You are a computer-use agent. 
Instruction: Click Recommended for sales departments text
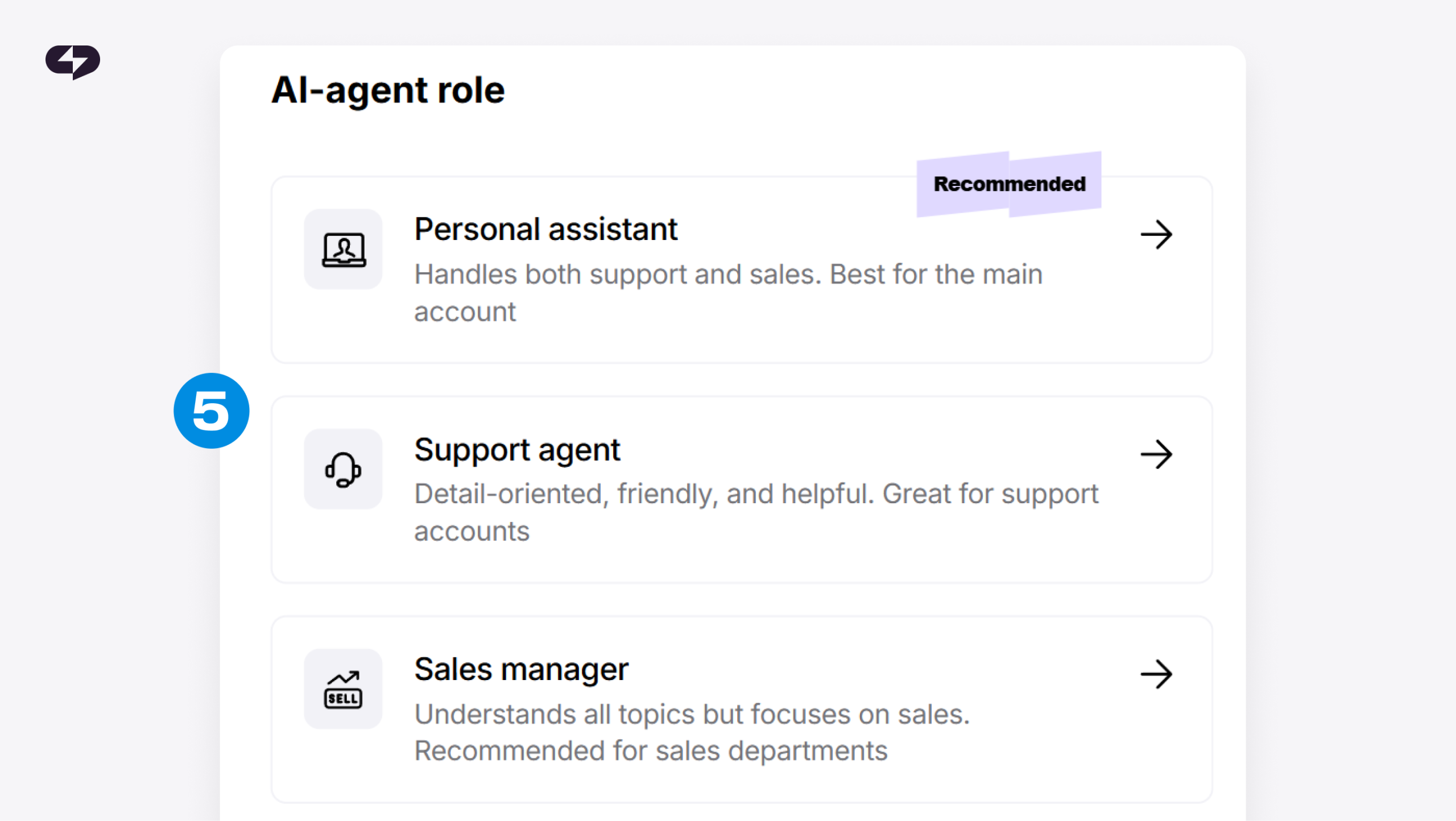651,751
